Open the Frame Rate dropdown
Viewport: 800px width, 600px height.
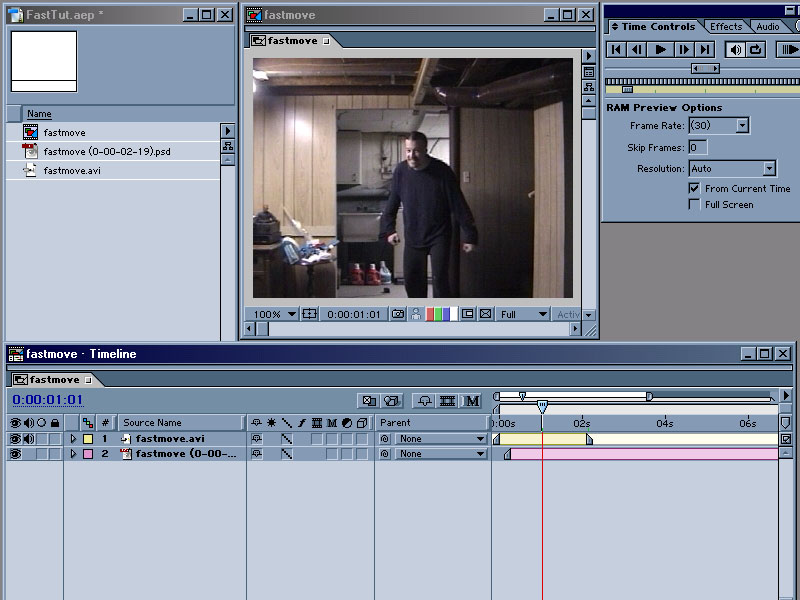(742, 126)
